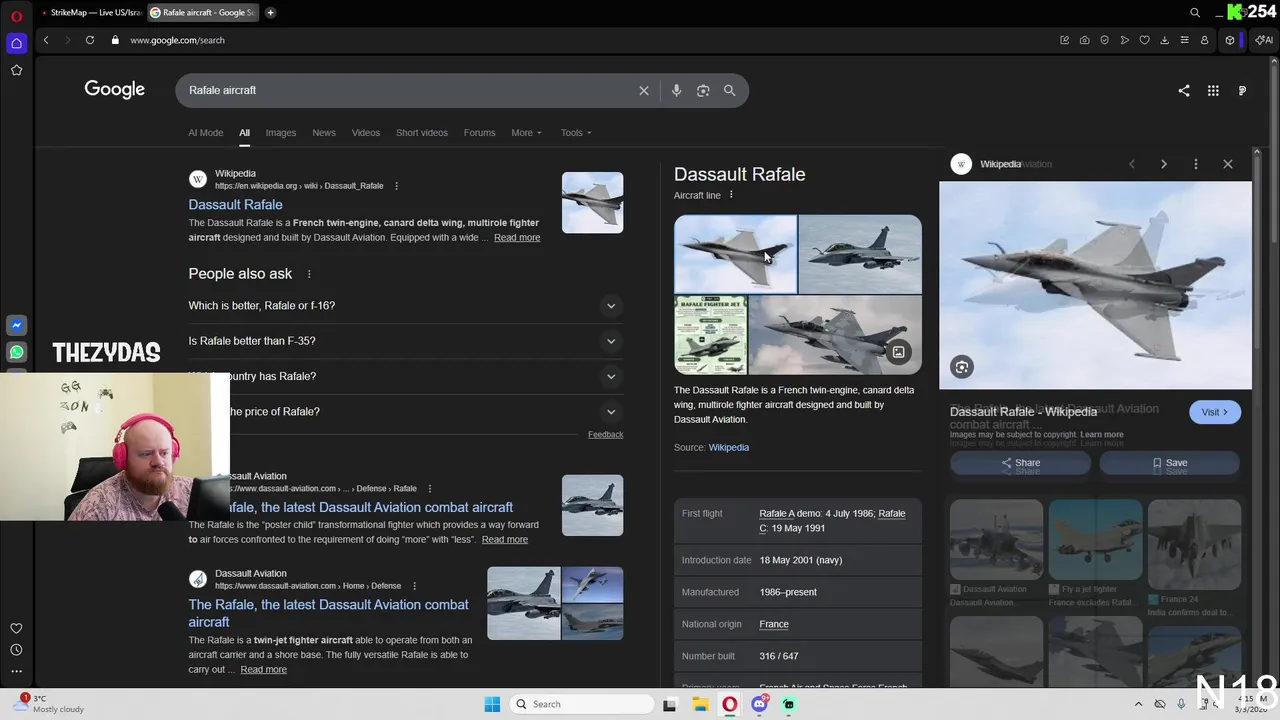
Task: Start a voice search with microphone
Action: pos(676,91)
